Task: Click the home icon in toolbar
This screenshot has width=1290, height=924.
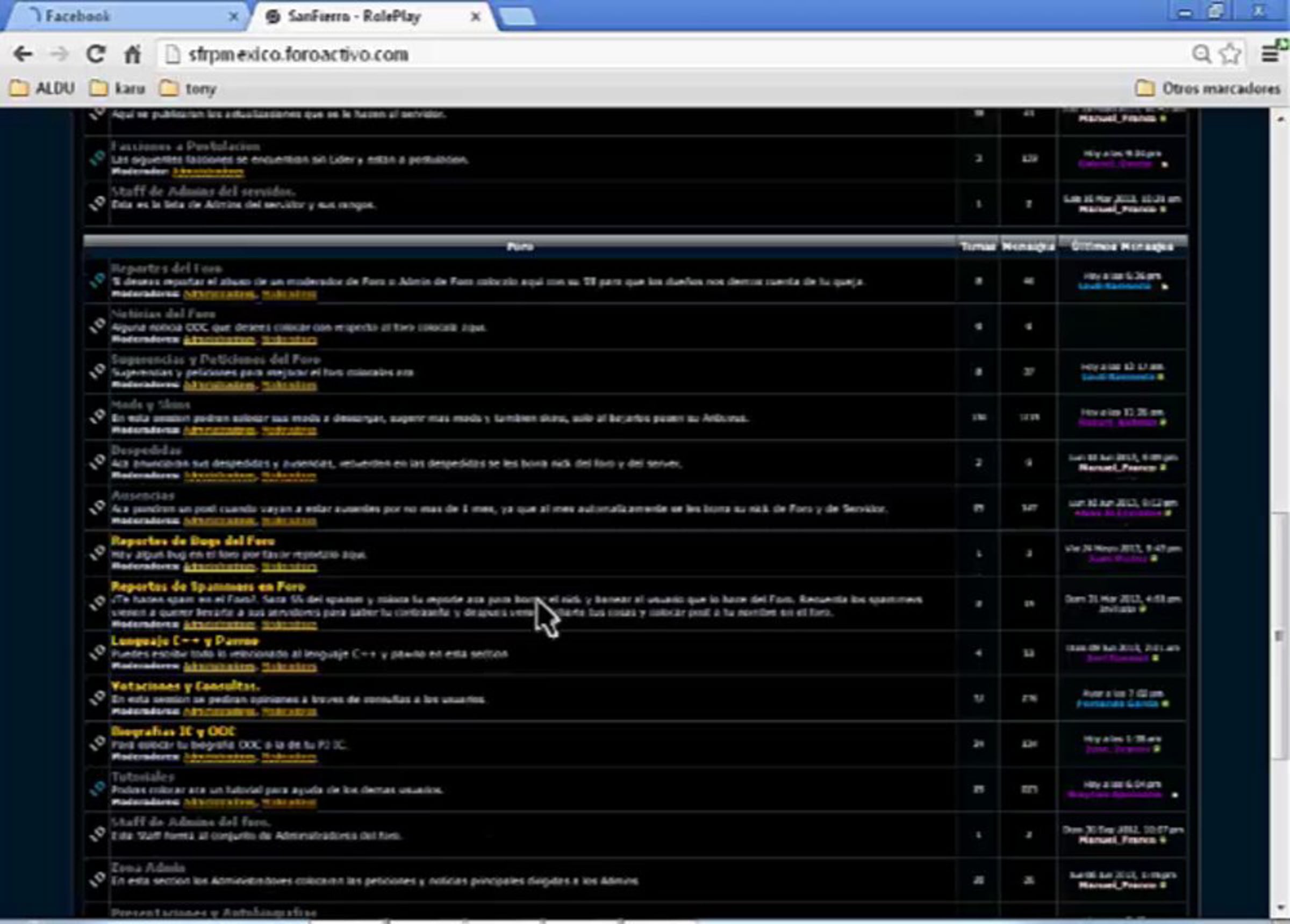Action: [x=132, y=55]
